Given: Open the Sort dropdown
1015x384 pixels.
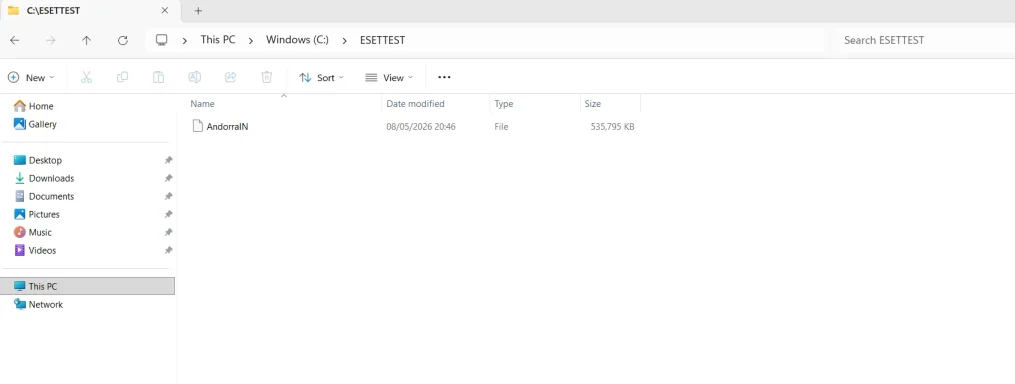Looking at the screenshot, I should coord(321,78).
